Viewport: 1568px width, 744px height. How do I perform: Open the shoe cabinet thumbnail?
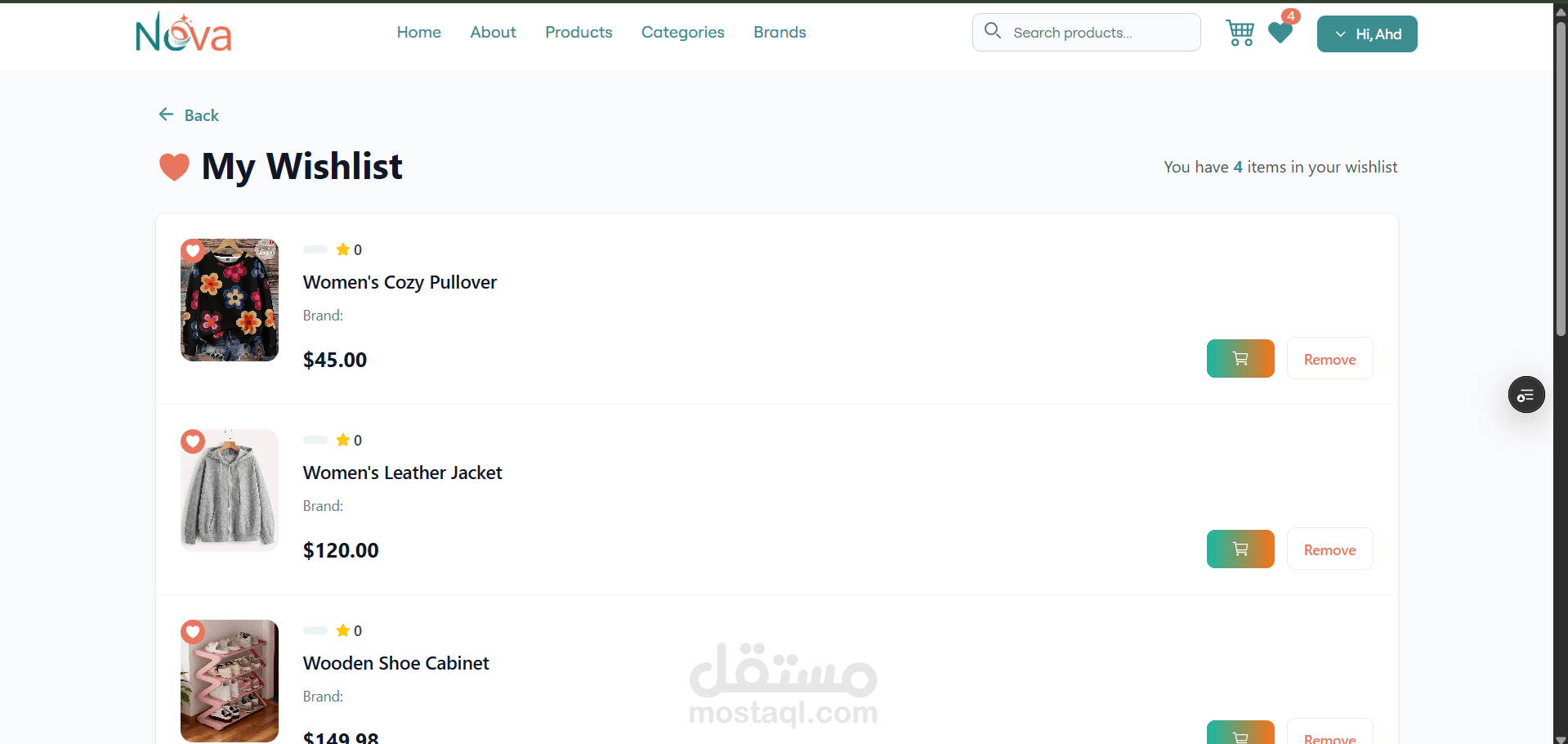230,681
